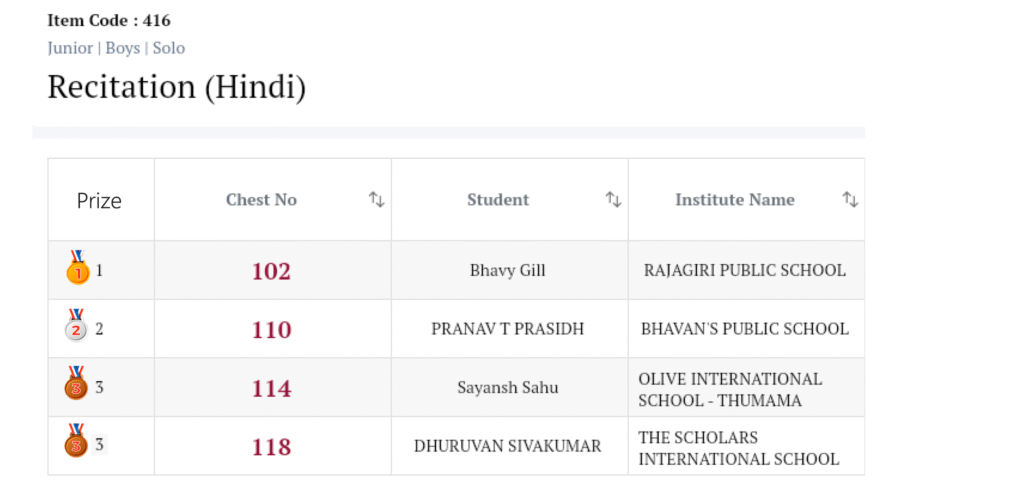This screenshot has width=1024, height=489.
Task: Click the gold first-prize medal icon
Action: click(77, 268)
